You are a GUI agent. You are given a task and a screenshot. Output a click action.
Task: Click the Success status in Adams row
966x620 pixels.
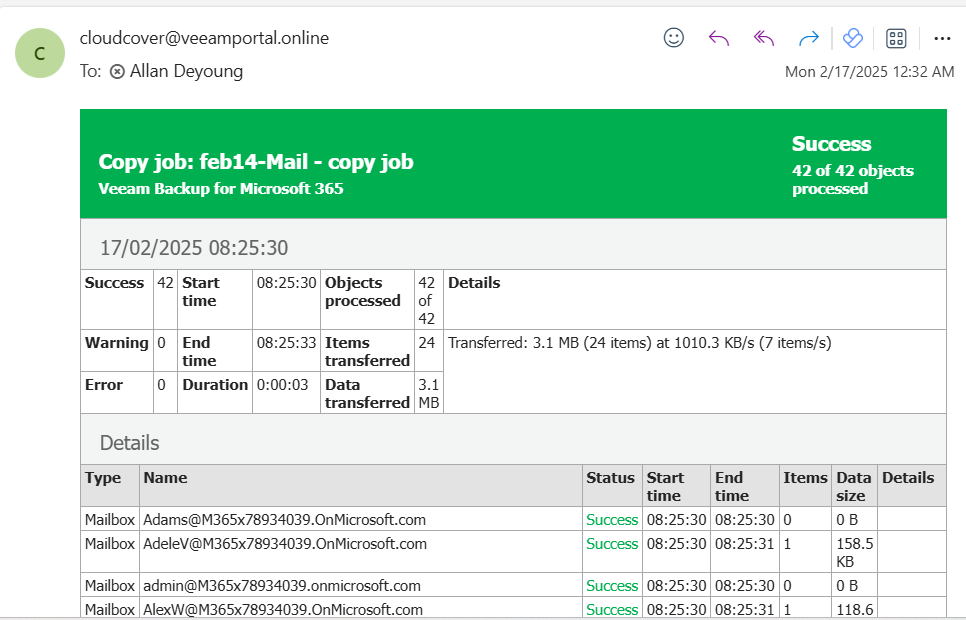coord(612,520)
